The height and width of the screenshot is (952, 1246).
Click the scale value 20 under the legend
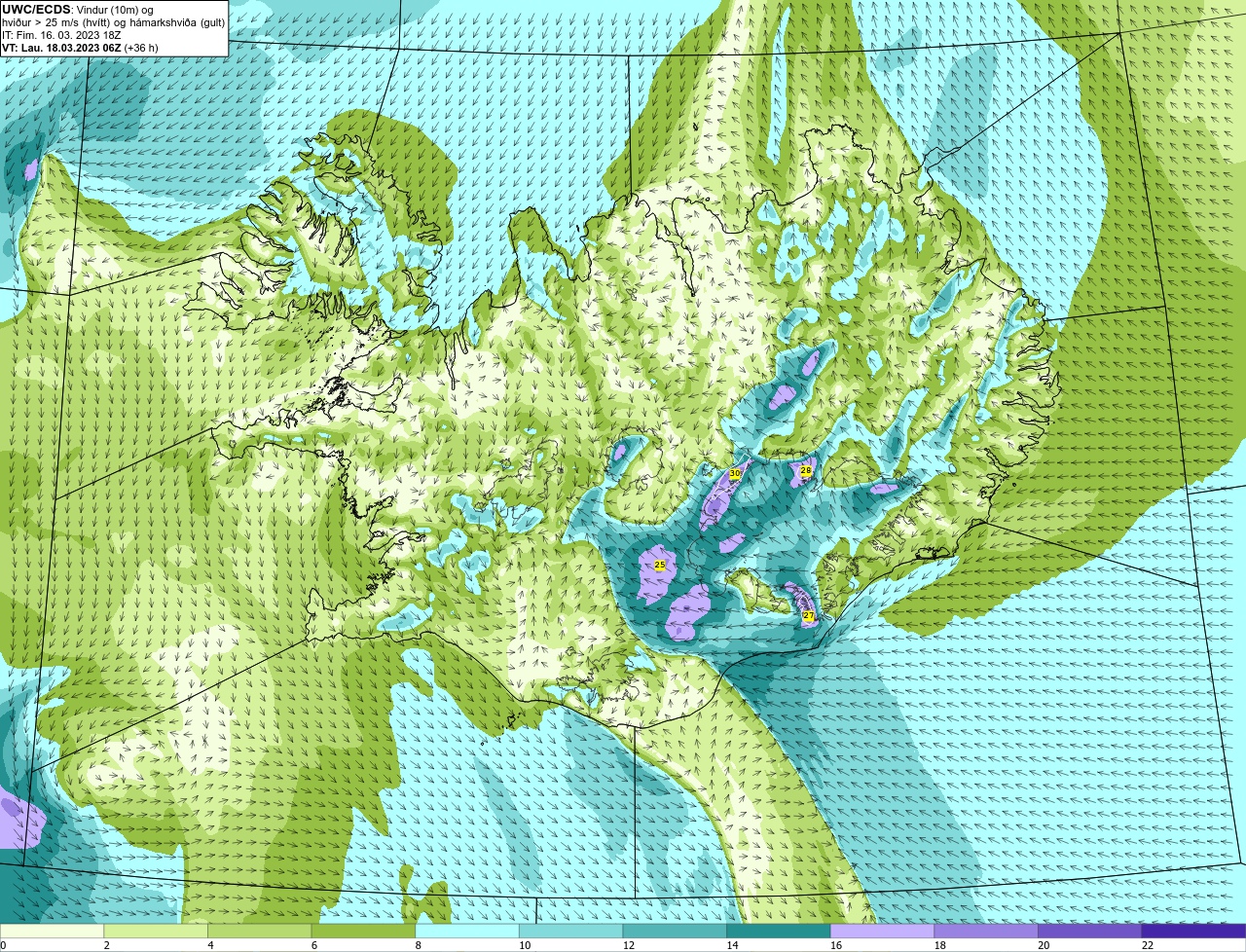point(1044,945)
